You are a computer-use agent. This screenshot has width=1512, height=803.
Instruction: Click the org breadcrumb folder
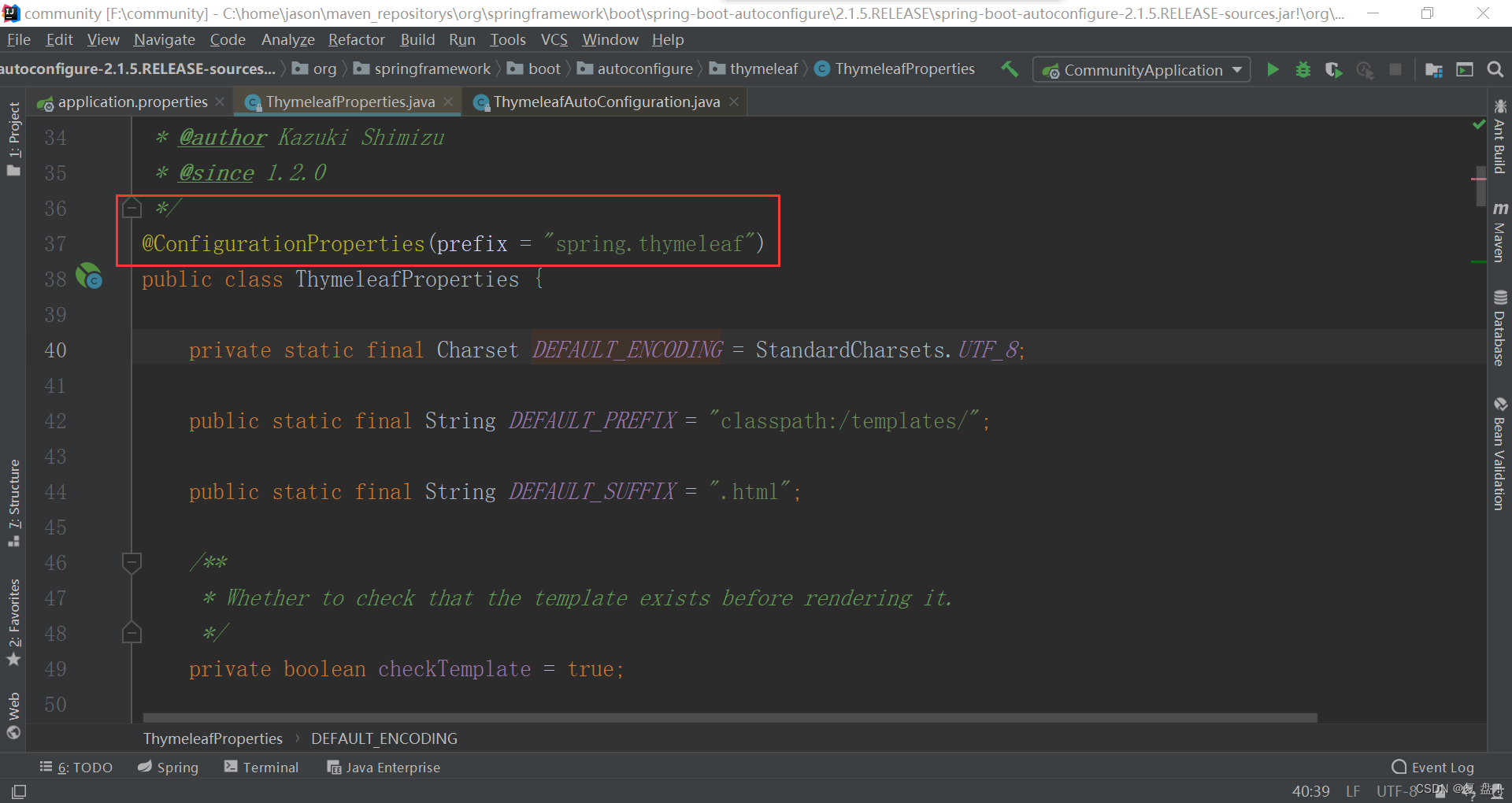click(315, 69)
